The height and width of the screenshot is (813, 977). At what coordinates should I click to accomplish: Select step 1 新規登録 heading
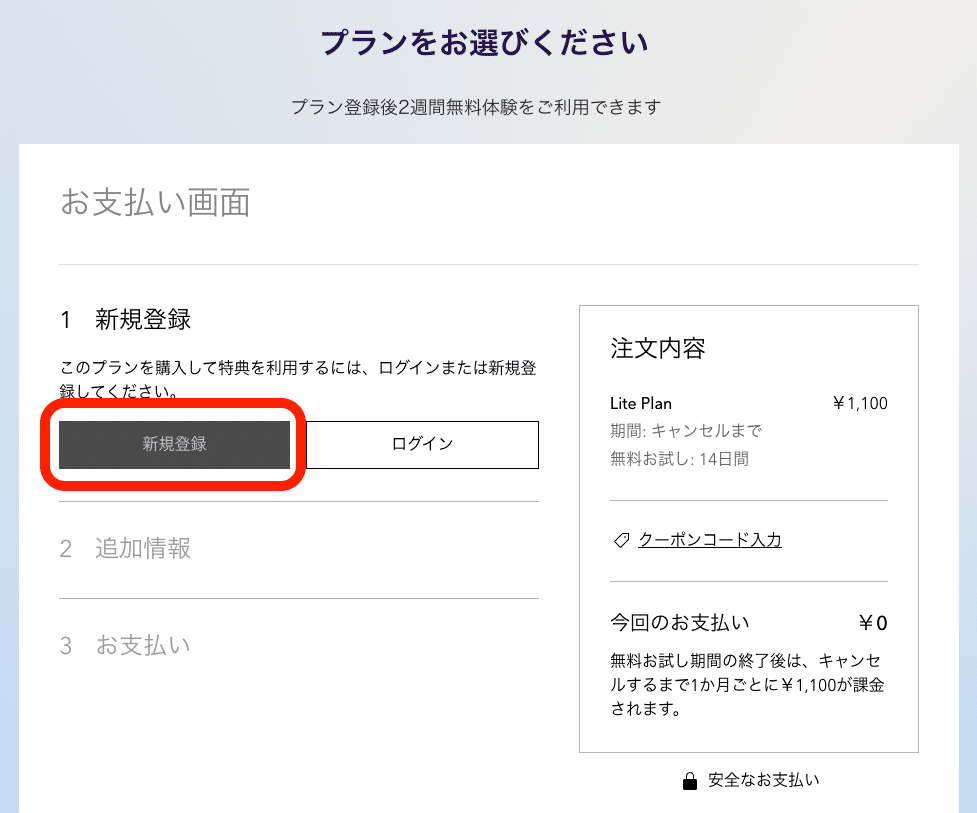(126, 320)
